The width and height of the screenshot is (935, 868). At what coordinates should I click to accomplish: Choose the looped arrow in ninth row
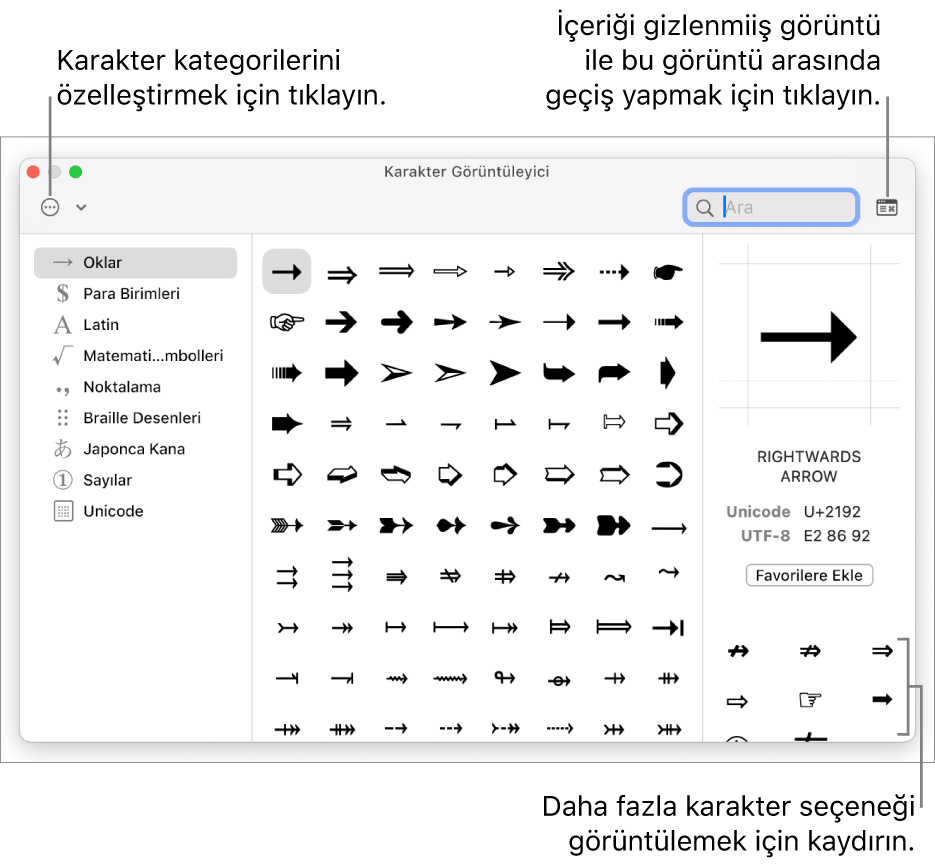point(505,677)
